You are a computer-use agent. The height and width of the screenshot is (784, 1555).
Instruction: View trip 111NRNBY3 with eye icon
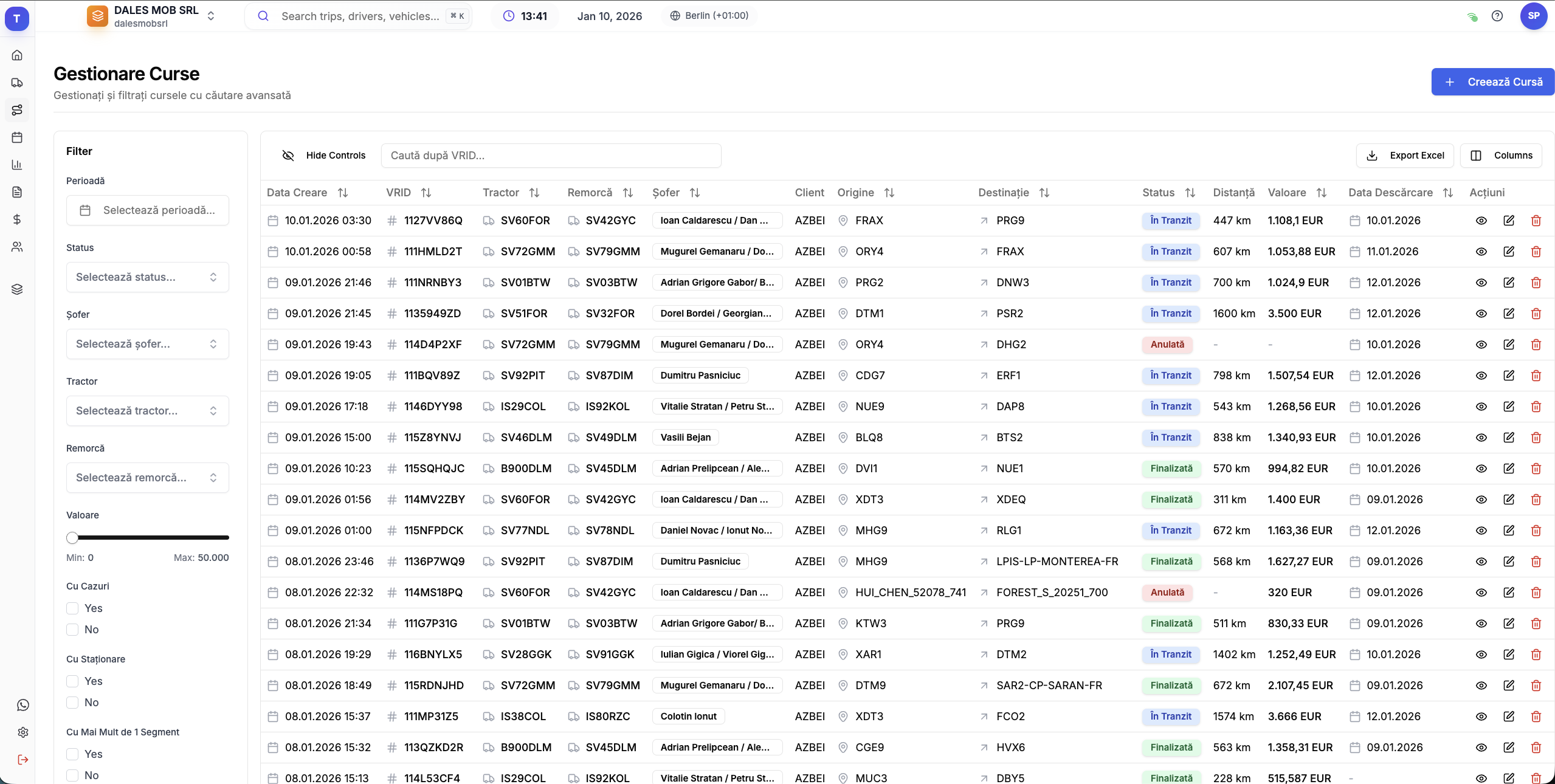pyautogui.click(x=1481, y=283)
